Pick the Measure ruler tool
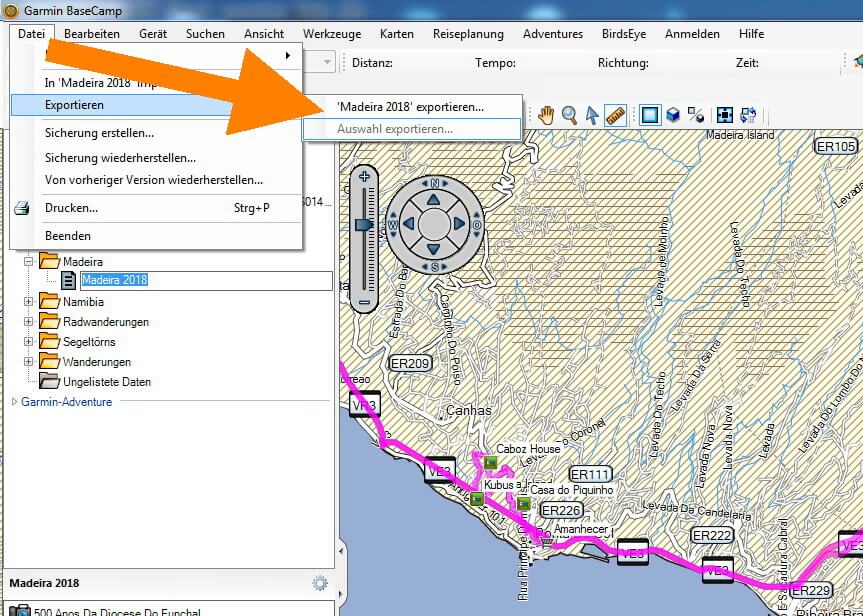 [x=615, y=115]
